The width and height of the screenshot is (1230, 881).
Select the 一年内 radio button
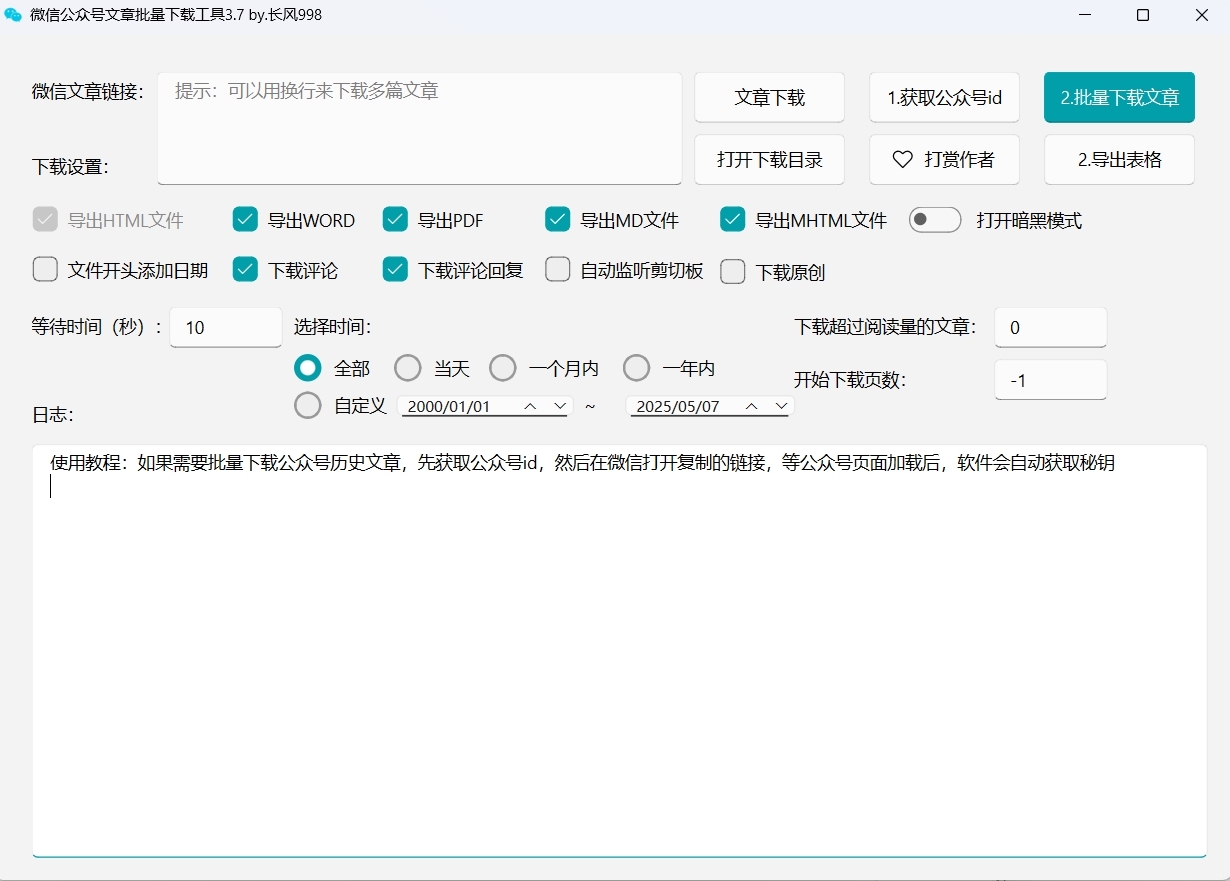tap(637, 368)
